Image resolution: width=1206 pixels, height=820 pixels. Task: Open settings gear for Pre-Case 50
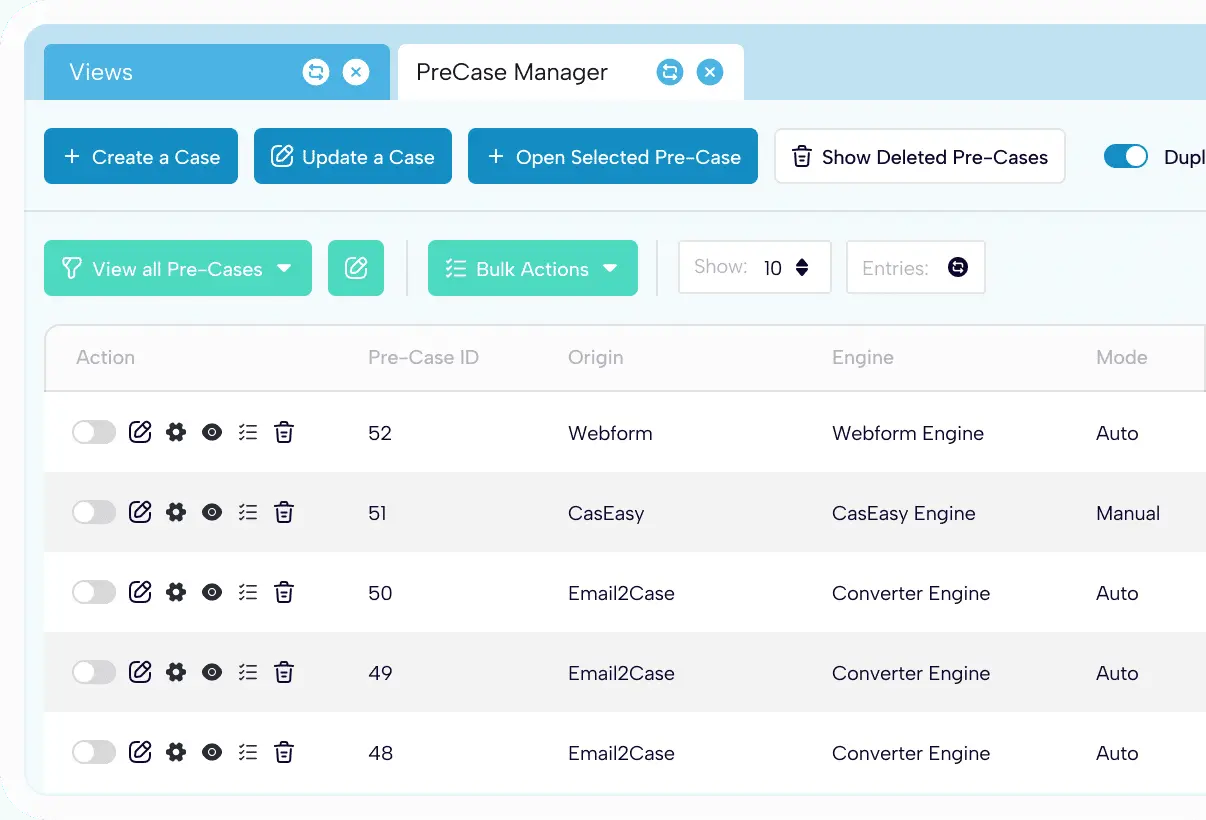[176, 592]
